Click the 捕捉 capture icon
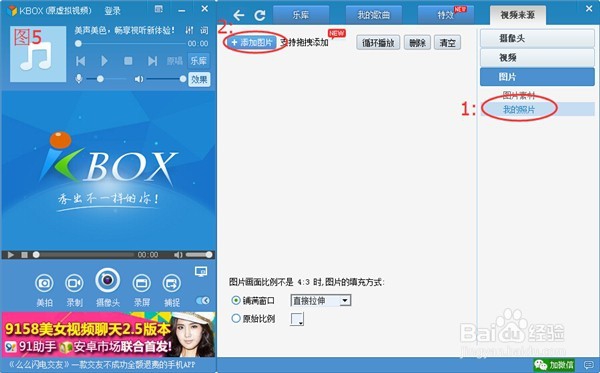The image size is (600, 373). click(172, 283)
